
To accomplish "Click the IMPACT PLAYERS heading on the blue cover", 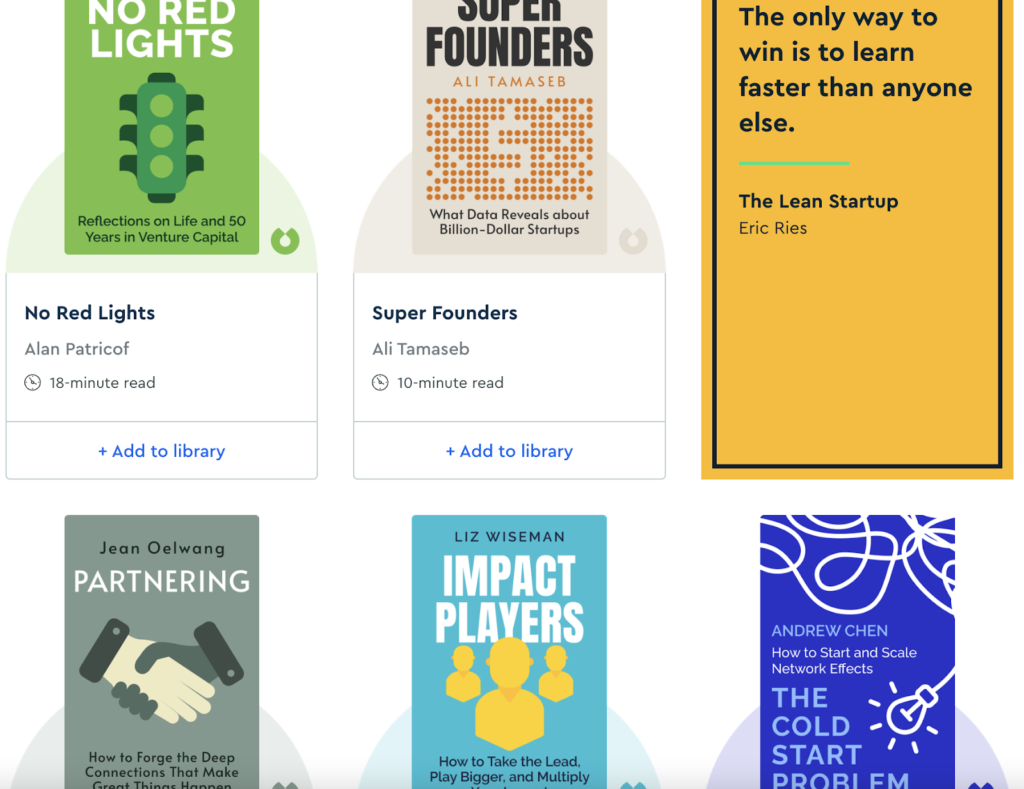I will point(509,598).
